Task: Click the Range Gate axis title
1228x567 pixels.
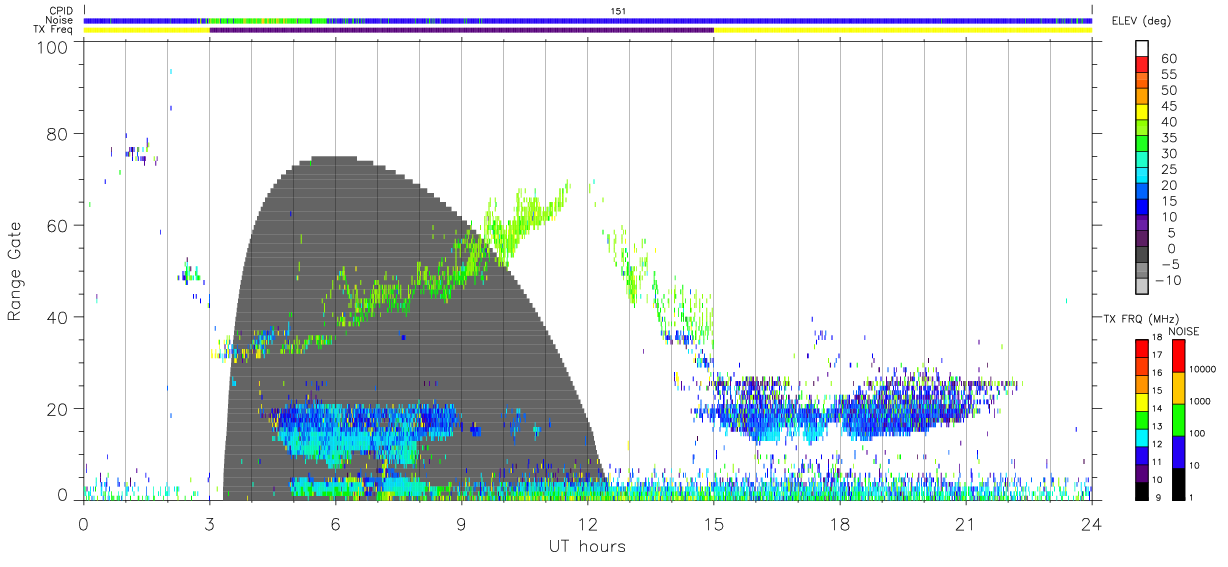Action: (16, 272)
